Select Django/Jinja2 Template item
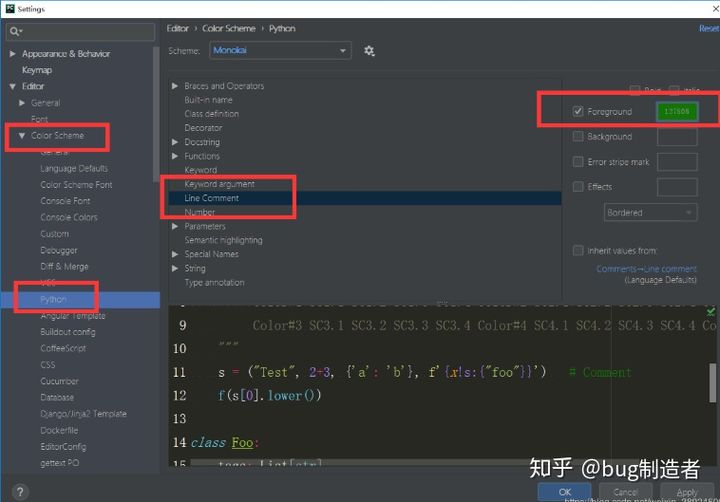Screen dimensions: 720x502 83,414
